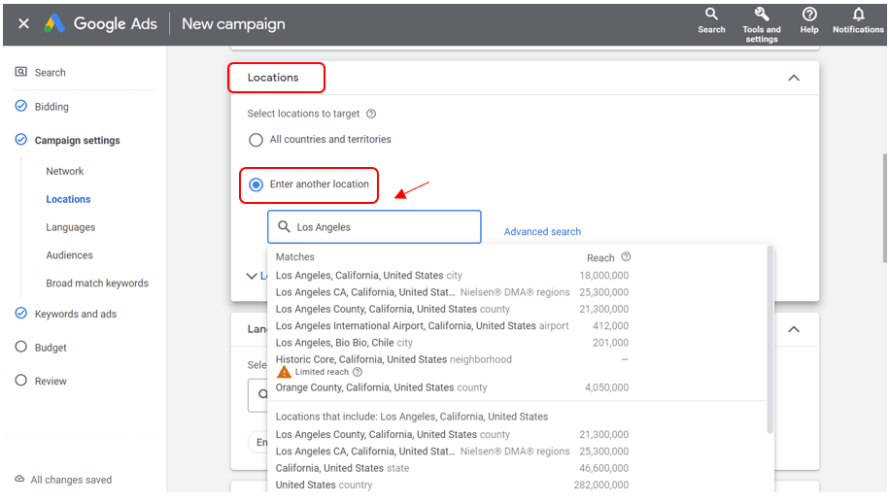The width and height of the screenshot is (889, 502).
Task: Show Notifications bell
Action: (x=858, y=20)
